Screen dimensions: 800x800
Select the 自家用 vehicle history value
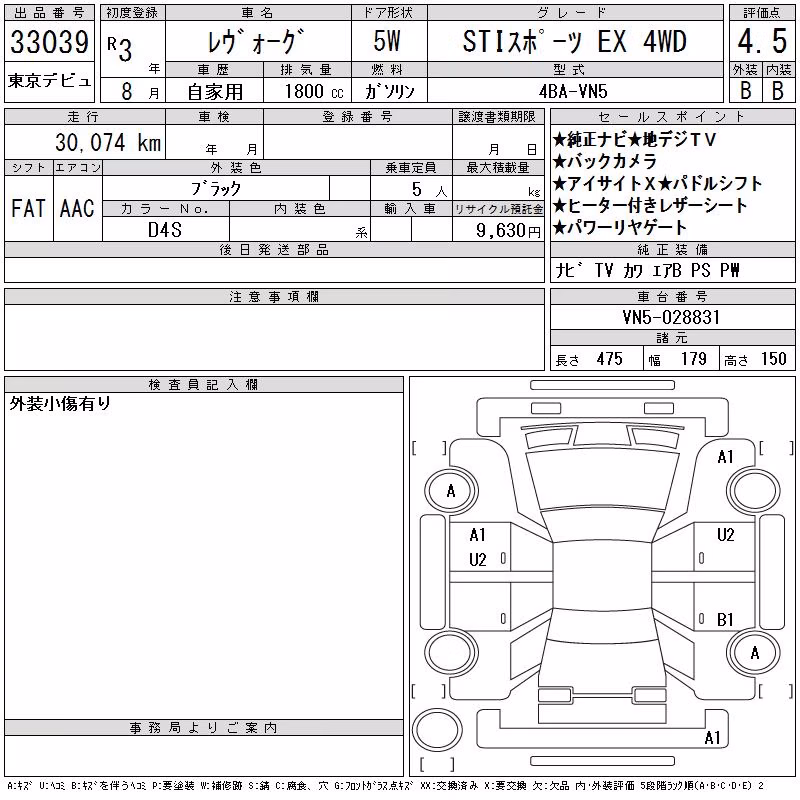215,92
